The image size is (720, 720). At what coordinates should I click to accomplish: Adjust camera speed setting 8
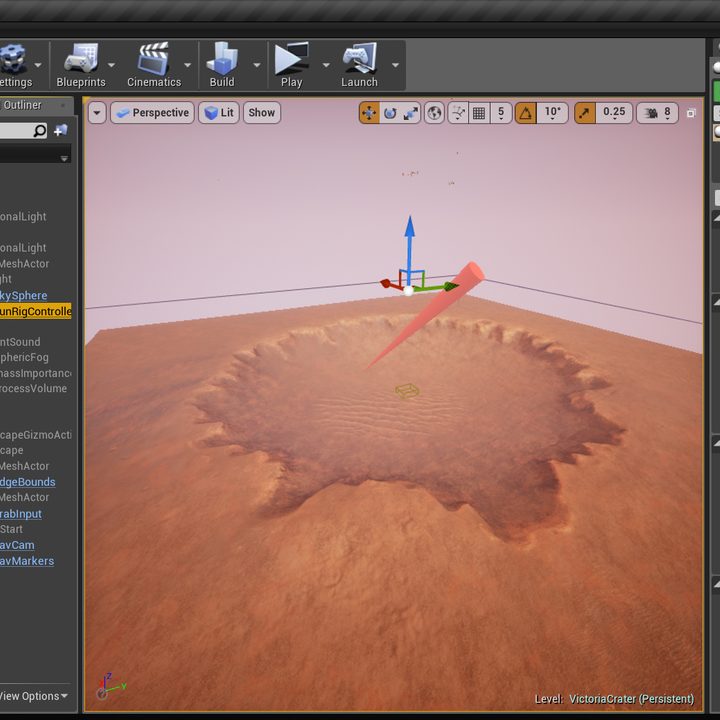point(657,112)
